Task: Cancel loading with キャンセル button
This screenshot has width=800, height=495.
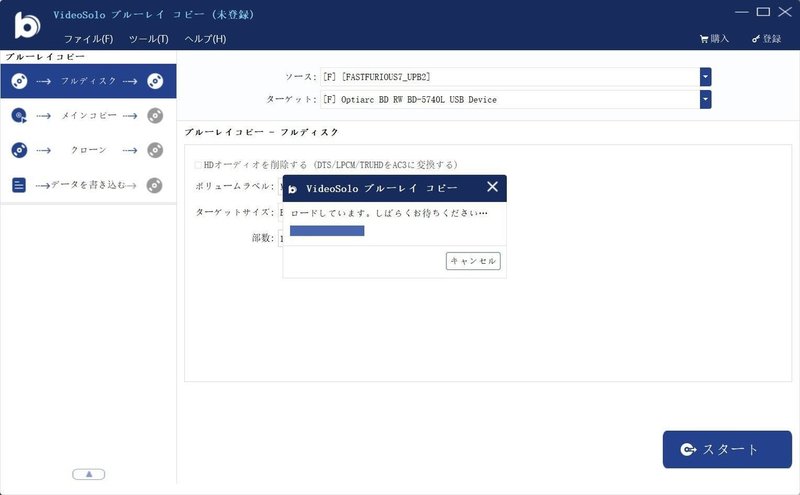Action: coord(473,261)
